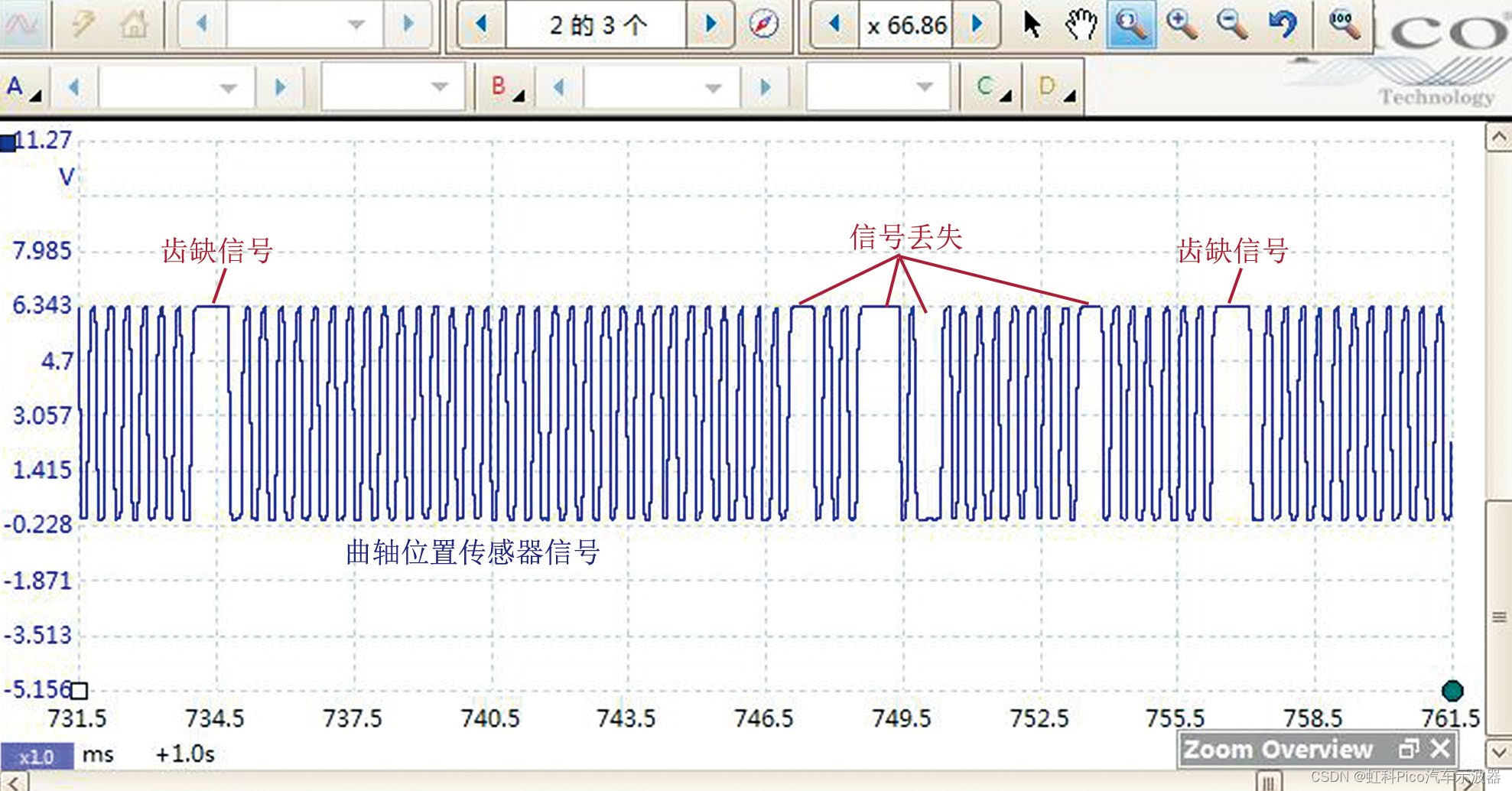Step channel A range down with left arrow
Image resolution: width=1512 pixels, height=791 pixels.
pos(74,87)
